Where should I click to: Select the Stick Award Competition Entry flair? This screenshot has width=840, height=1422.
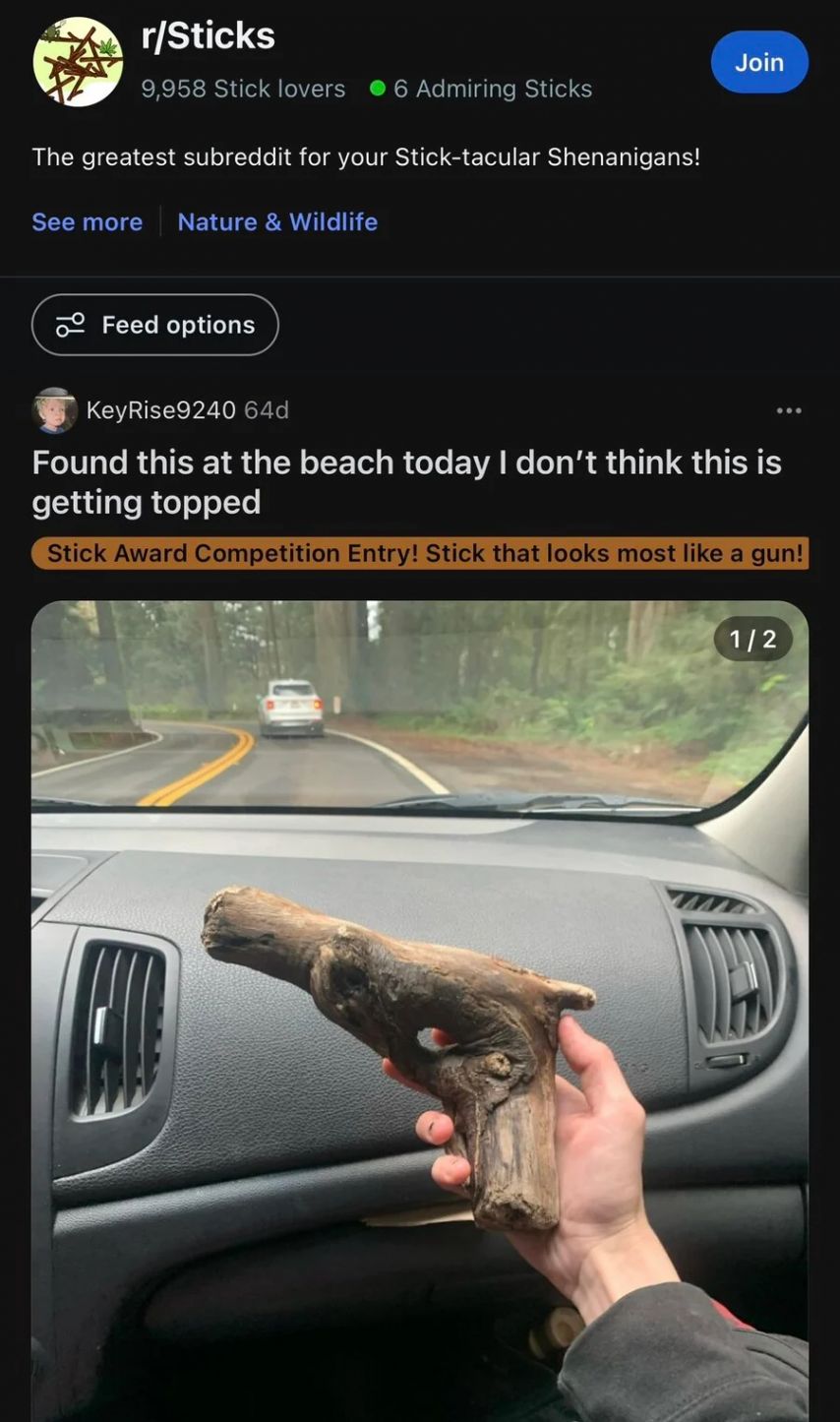420,553
